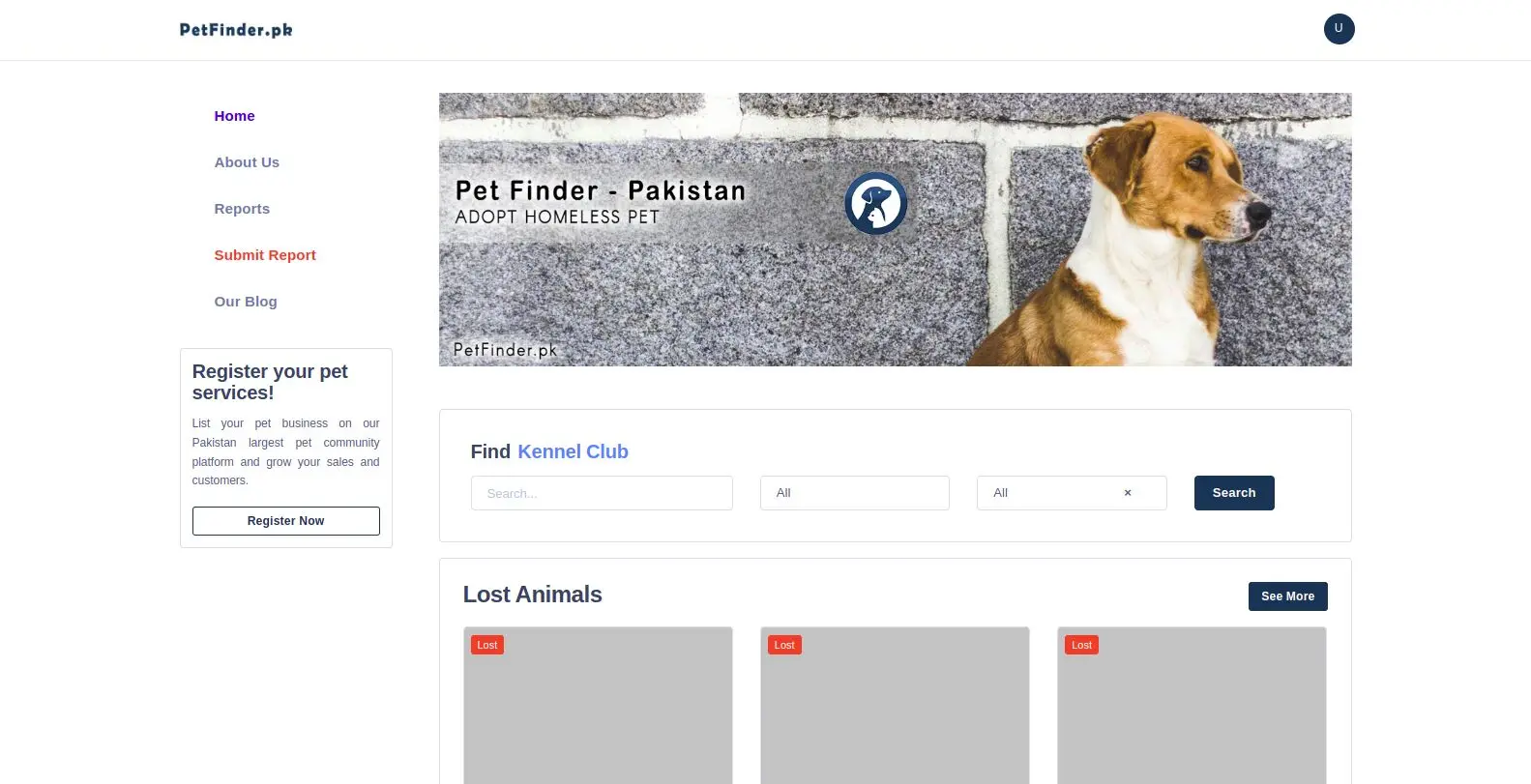Visit Our Blog from sidebar
This screenshot has width=1531, height=784.
246,302
